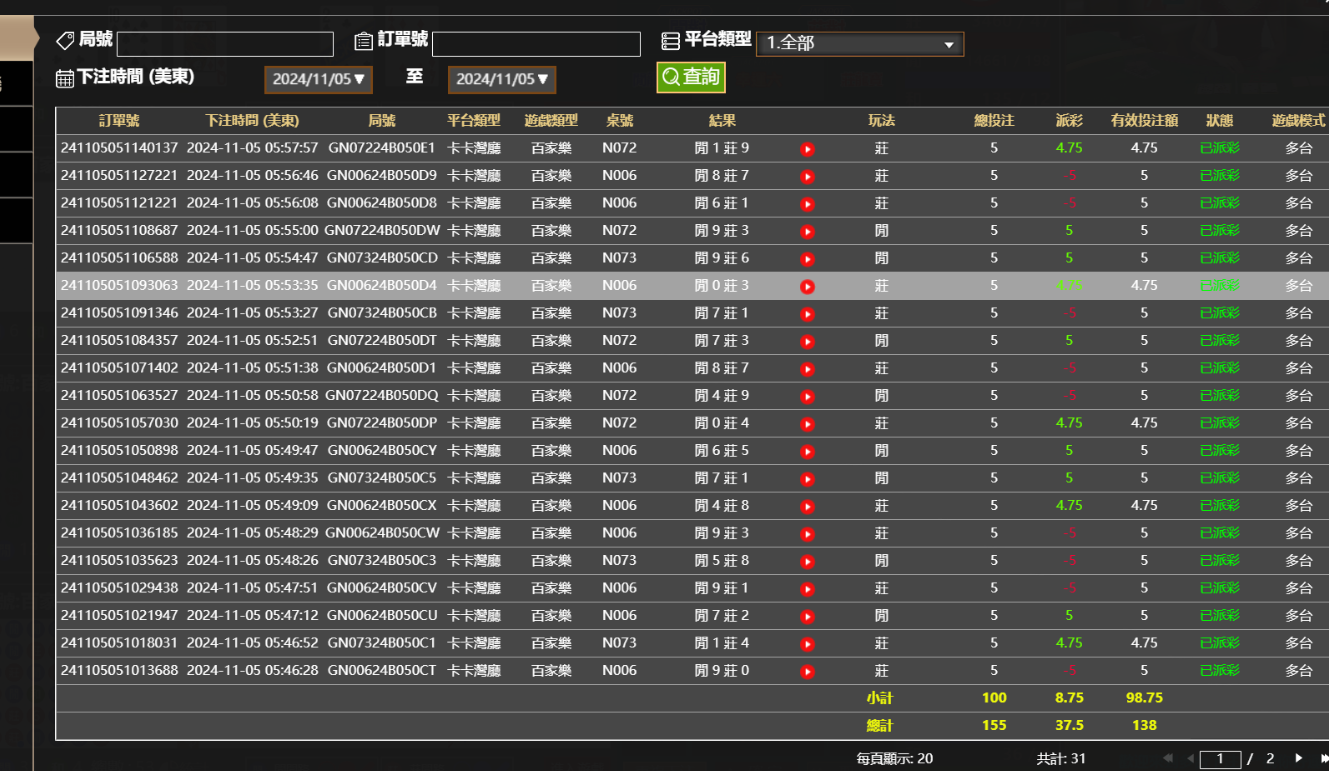Click order number 241105051127221
Viewport: 1329px width, 771px height.
(x=119, y=176)
